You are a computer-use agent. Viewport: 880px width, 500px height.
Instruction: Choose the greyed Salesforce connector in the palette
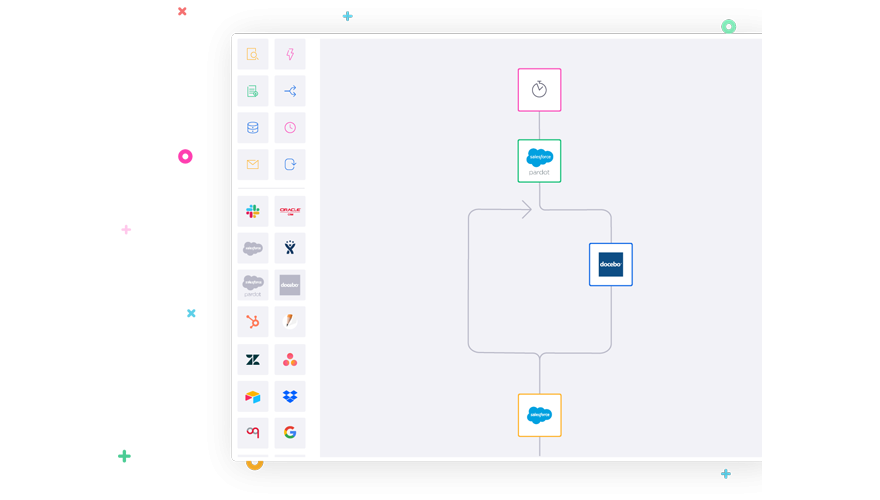point(253,248)
